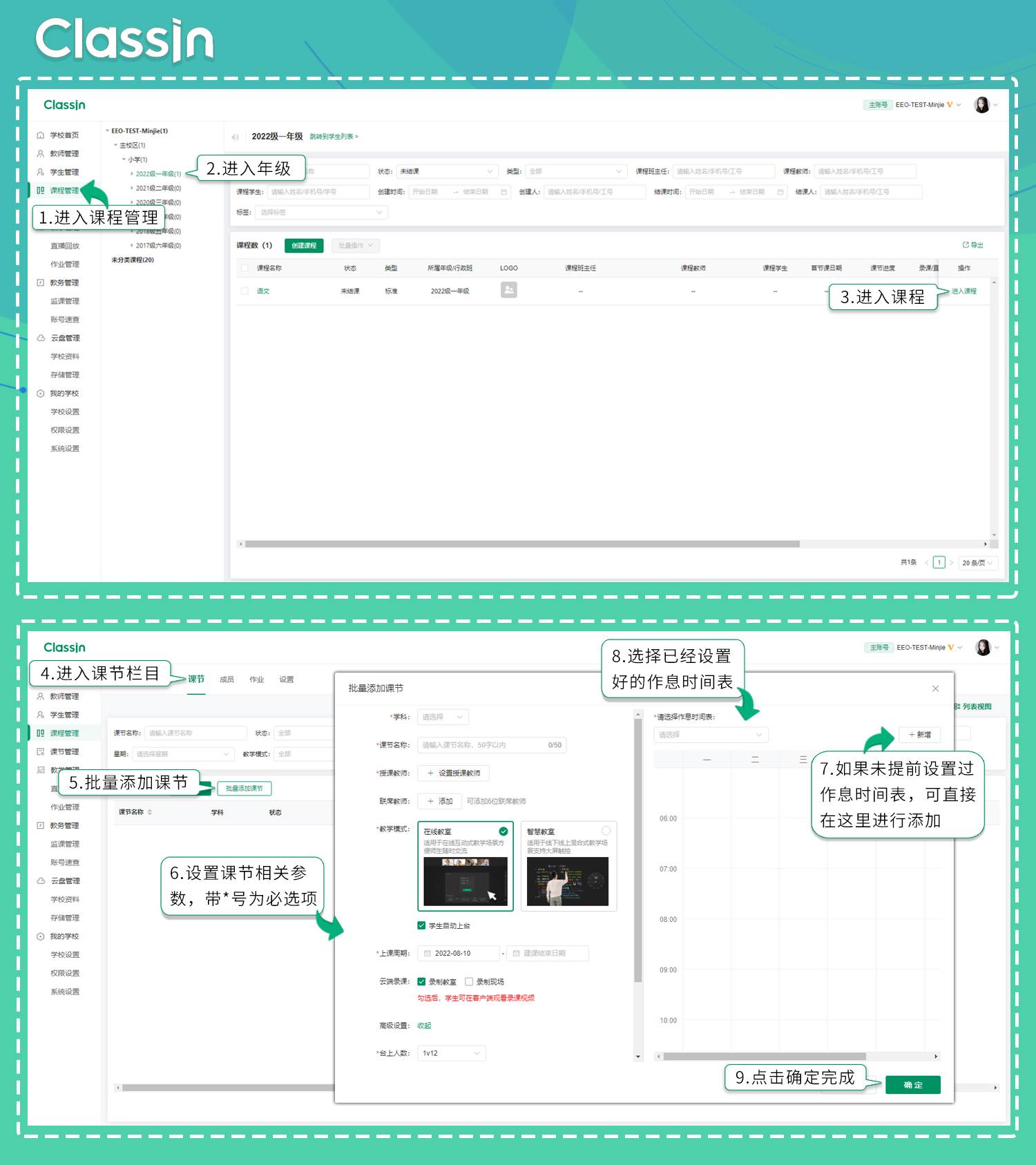This screenshot has height=1165, width=1036.
Task: Select the 在线教室 teaching mode radio
Action: tap(503, 831)
